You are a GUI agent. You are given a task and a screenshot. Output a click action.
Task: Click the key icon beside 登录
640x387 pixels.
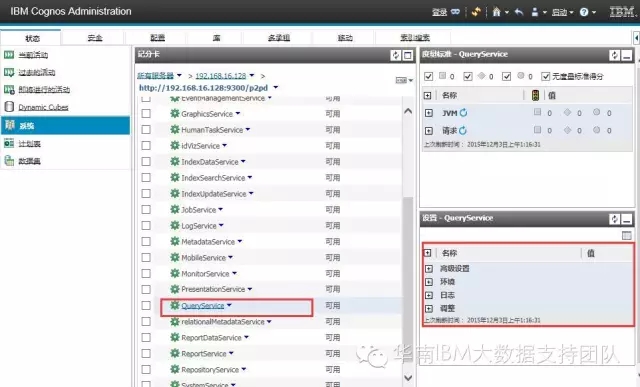point(455,12)
